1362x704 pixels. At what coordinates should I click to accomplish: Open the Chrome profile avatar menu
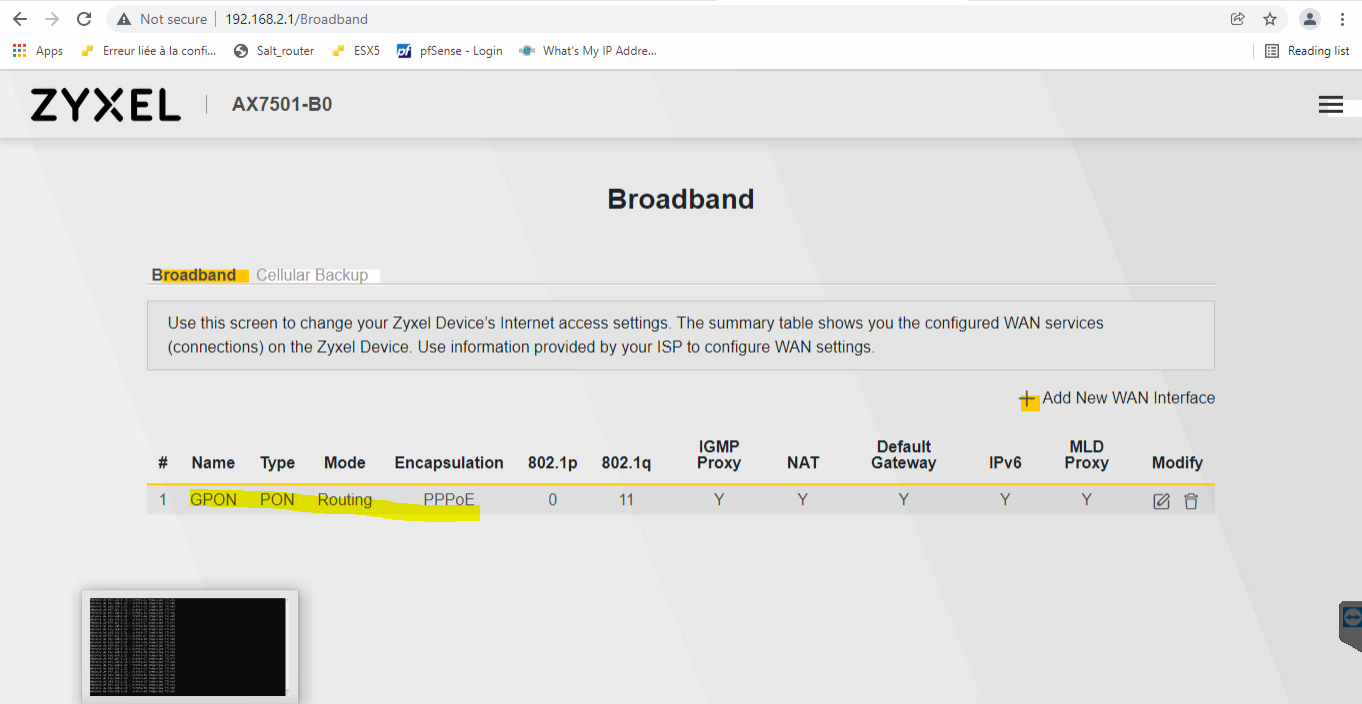(x=1309, y=19)
